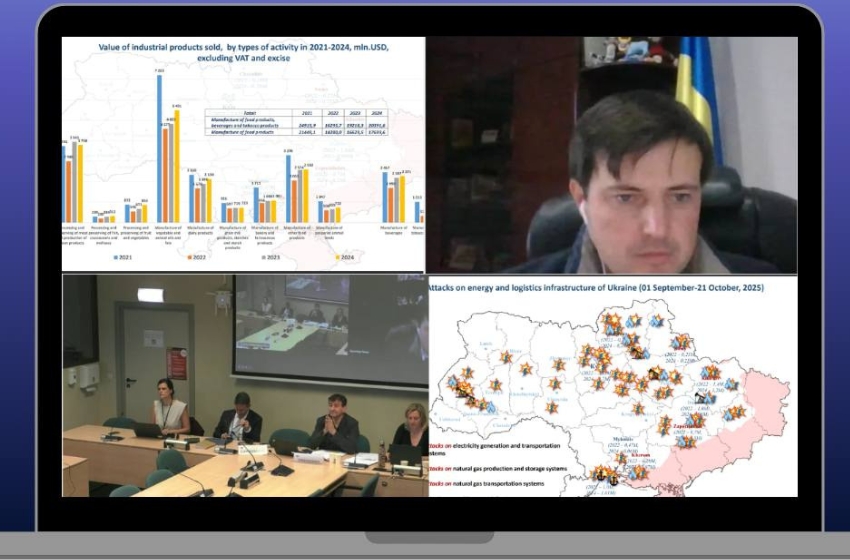
Task: Select the natural gas production and storage legend entry
Action: (502, 467)
